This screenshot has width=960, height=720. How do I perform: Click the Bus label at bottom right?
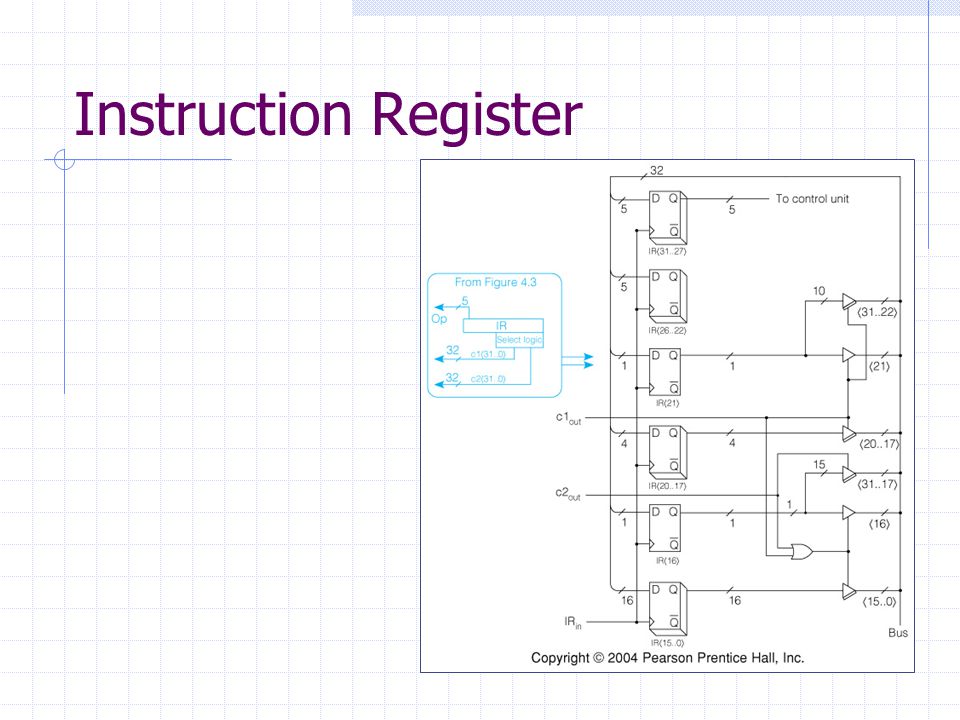coord(898,633)
